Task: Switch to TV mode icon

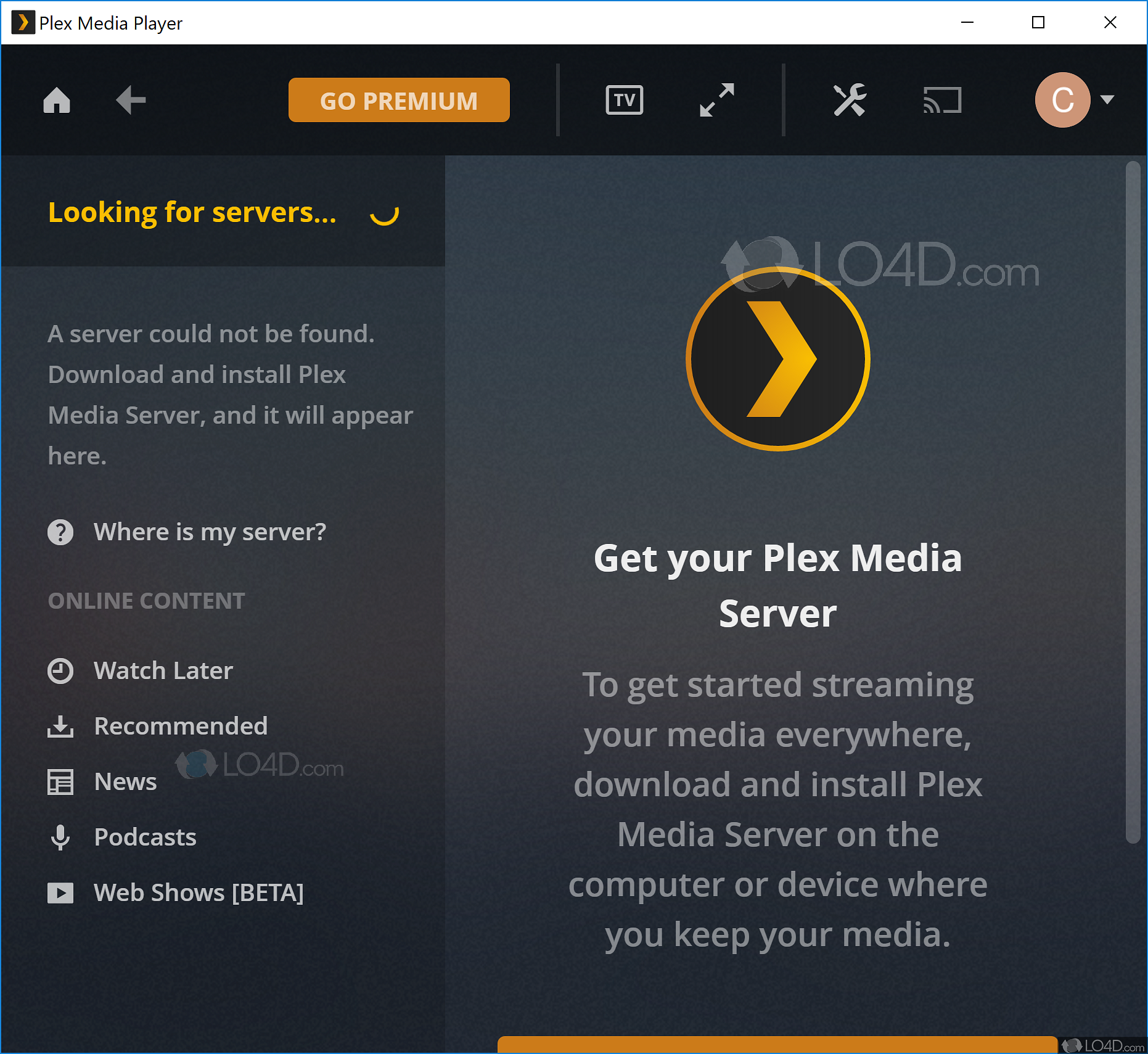Action: pos(625,100)
